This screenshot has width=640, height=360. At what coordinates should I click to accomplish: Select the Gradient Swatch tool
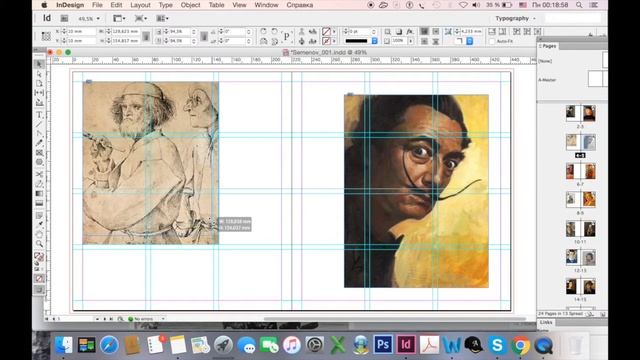(x=39, y=193)
